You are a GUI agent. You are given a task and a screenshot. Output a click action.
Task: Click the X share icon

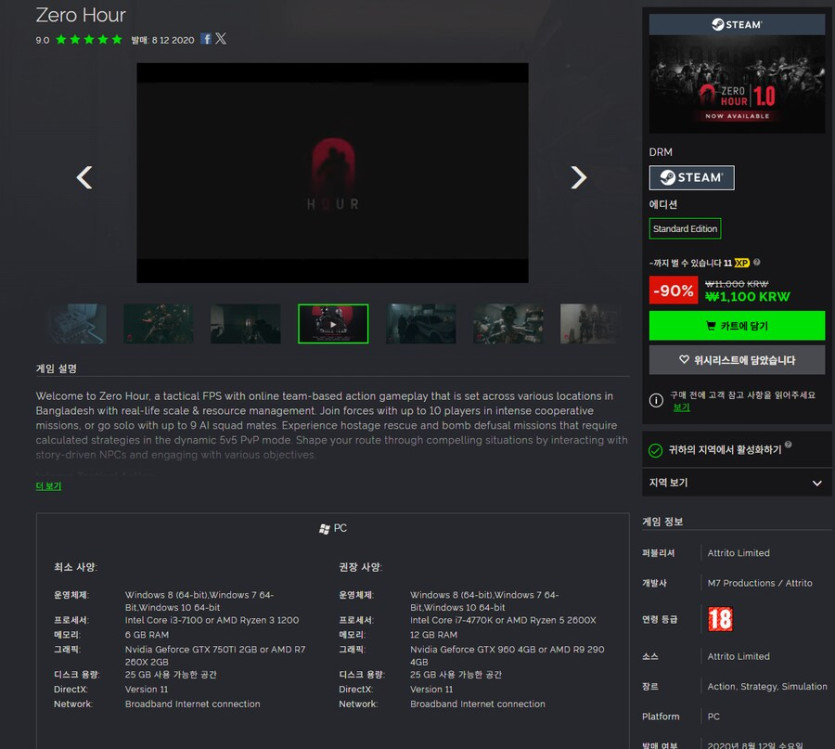tap(221, 39)
